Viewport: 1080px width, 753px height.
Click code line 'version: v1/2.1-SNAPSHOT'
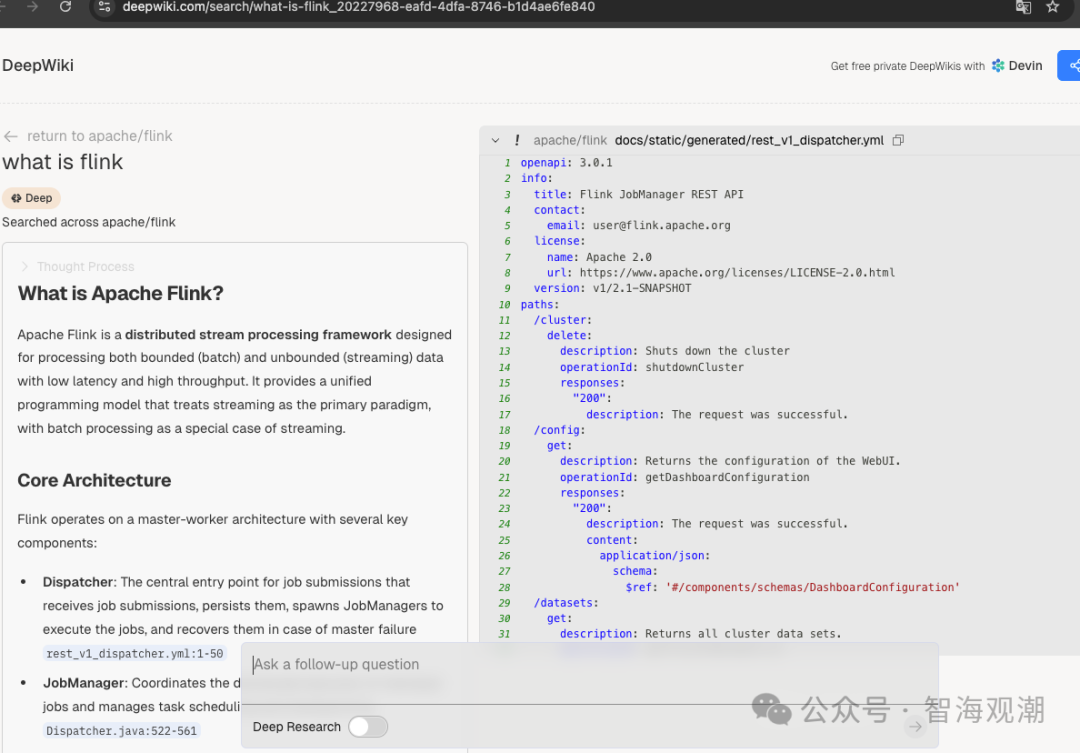[x=612, y=288]
